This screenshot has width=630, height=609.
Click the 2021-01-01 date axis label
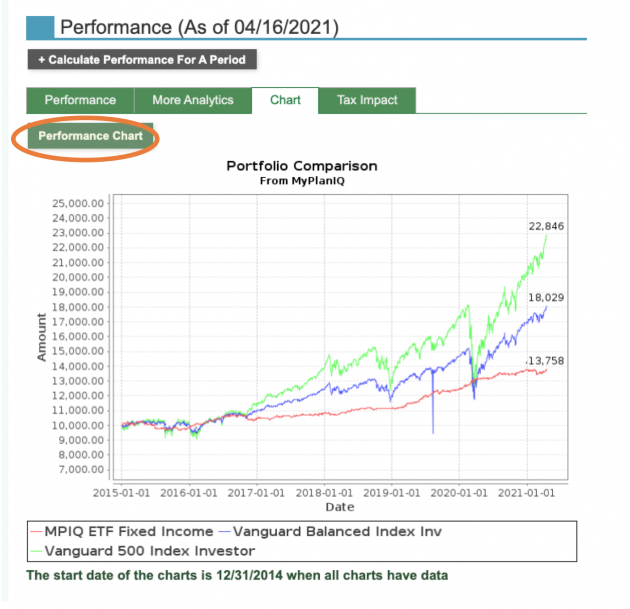[526, 493]
